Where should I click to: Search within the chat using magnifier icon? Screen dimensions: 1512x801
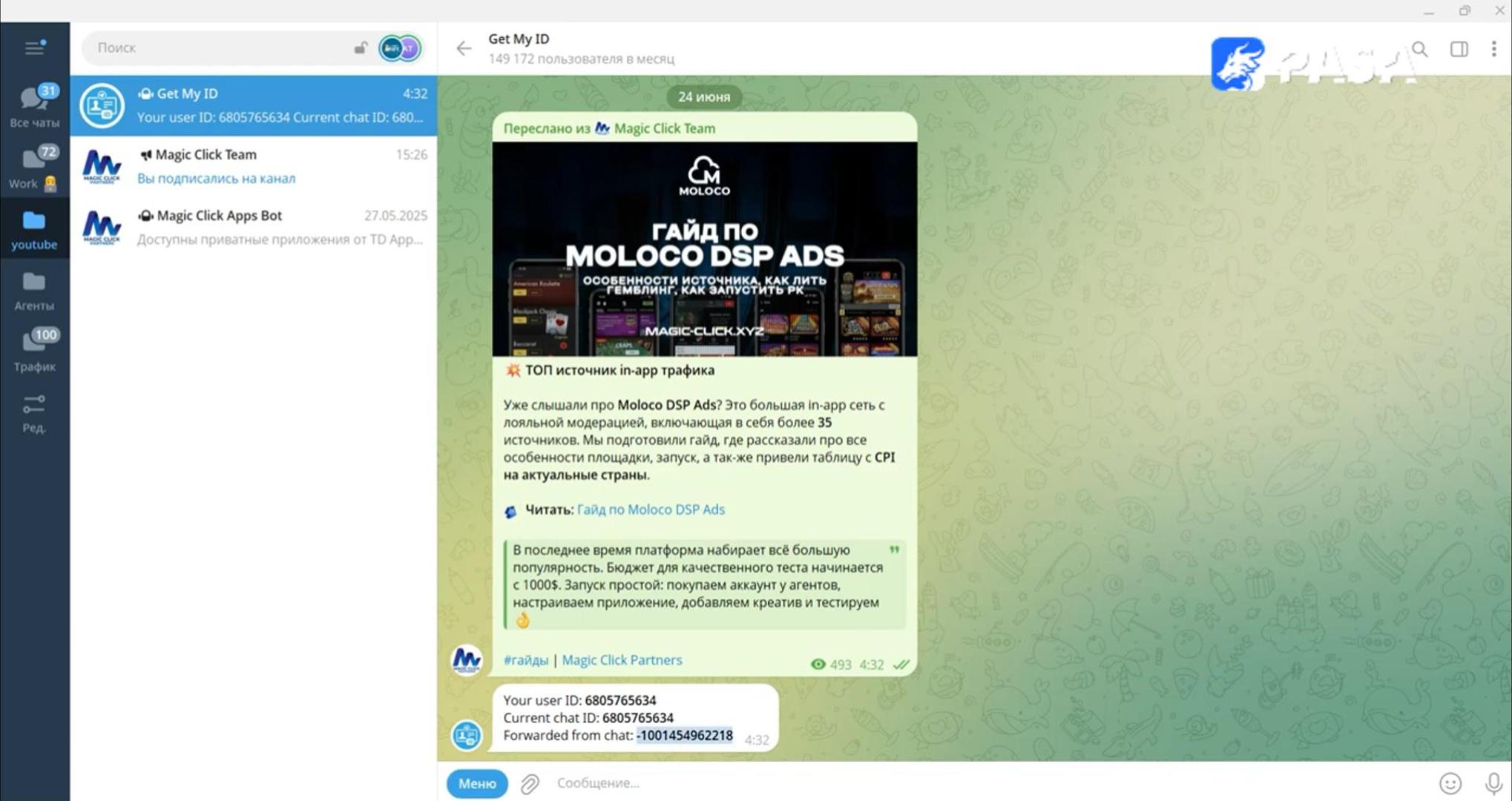tap(1420, 49)
